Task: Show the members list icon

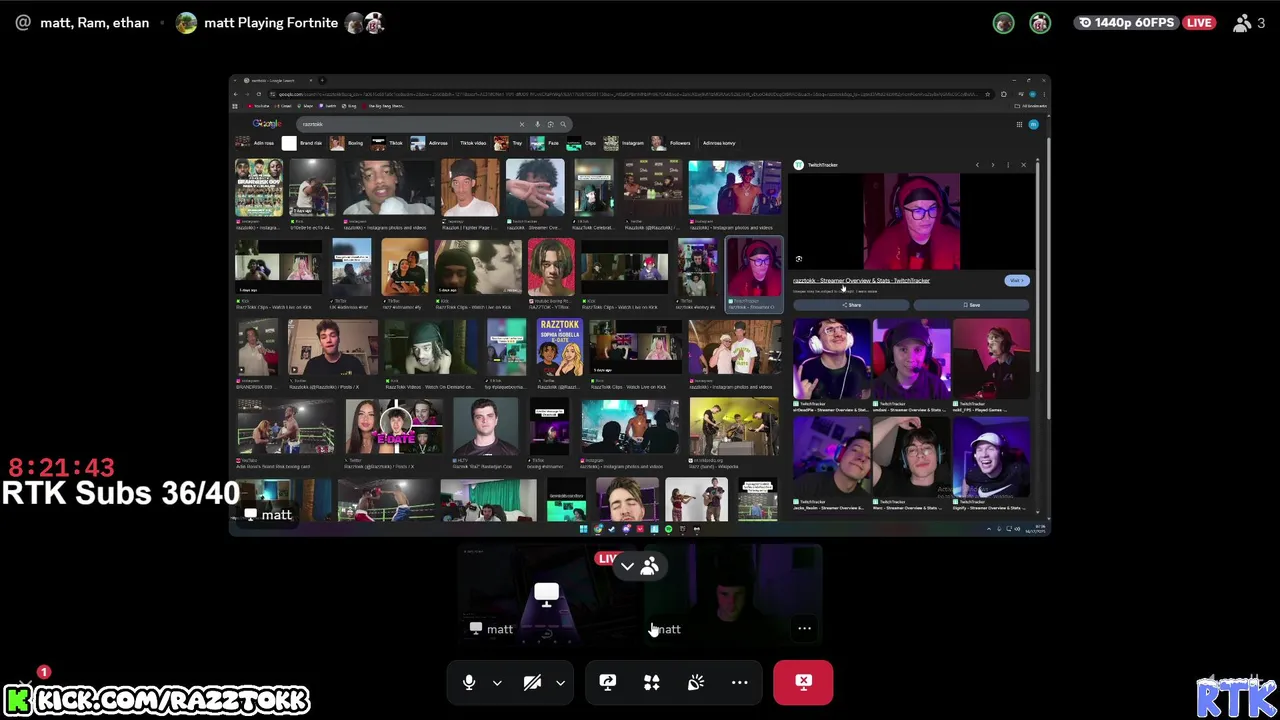Action: tap(649, 566)
